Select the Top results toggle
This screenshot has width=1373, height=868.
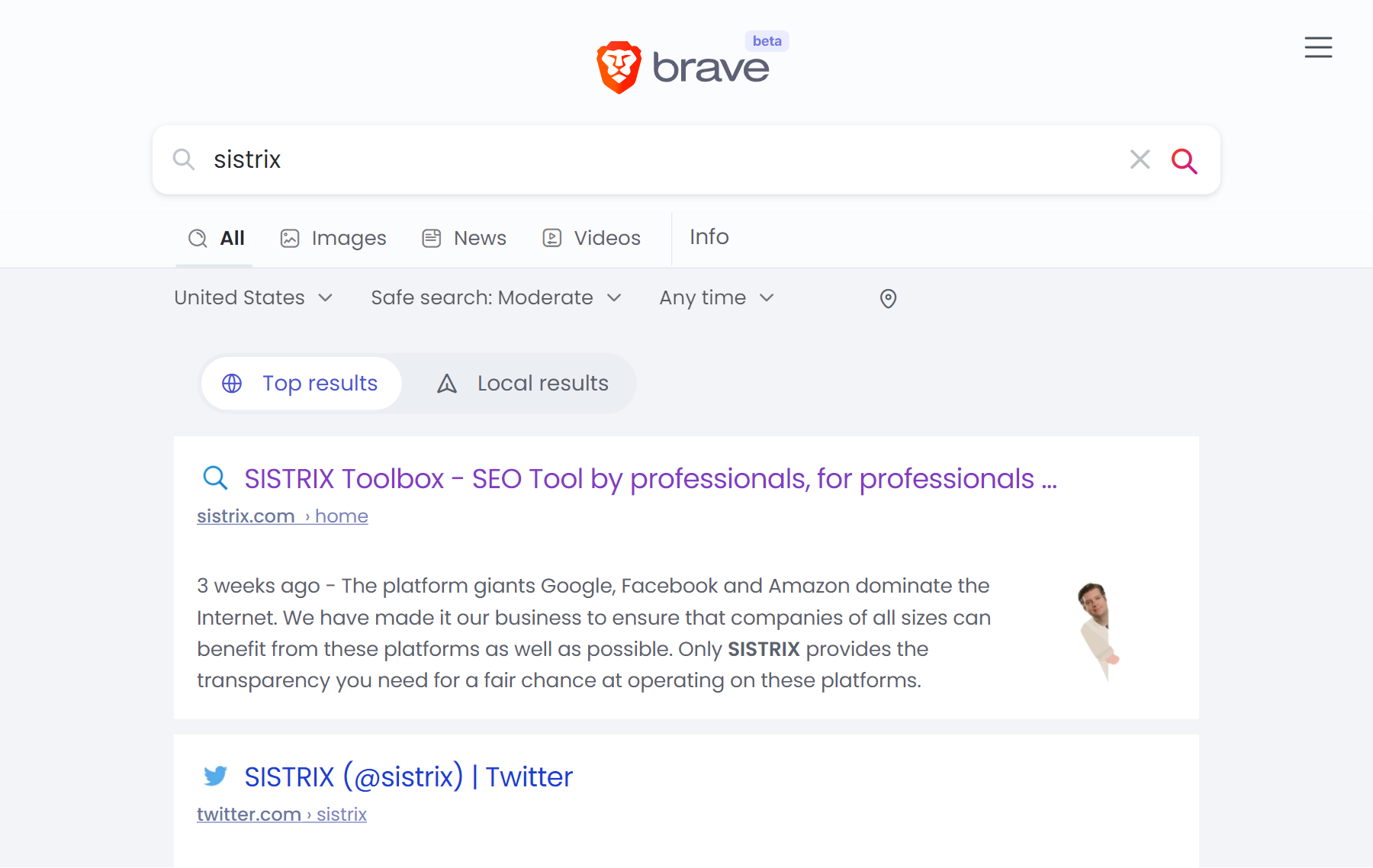click(x=301, y=383)
